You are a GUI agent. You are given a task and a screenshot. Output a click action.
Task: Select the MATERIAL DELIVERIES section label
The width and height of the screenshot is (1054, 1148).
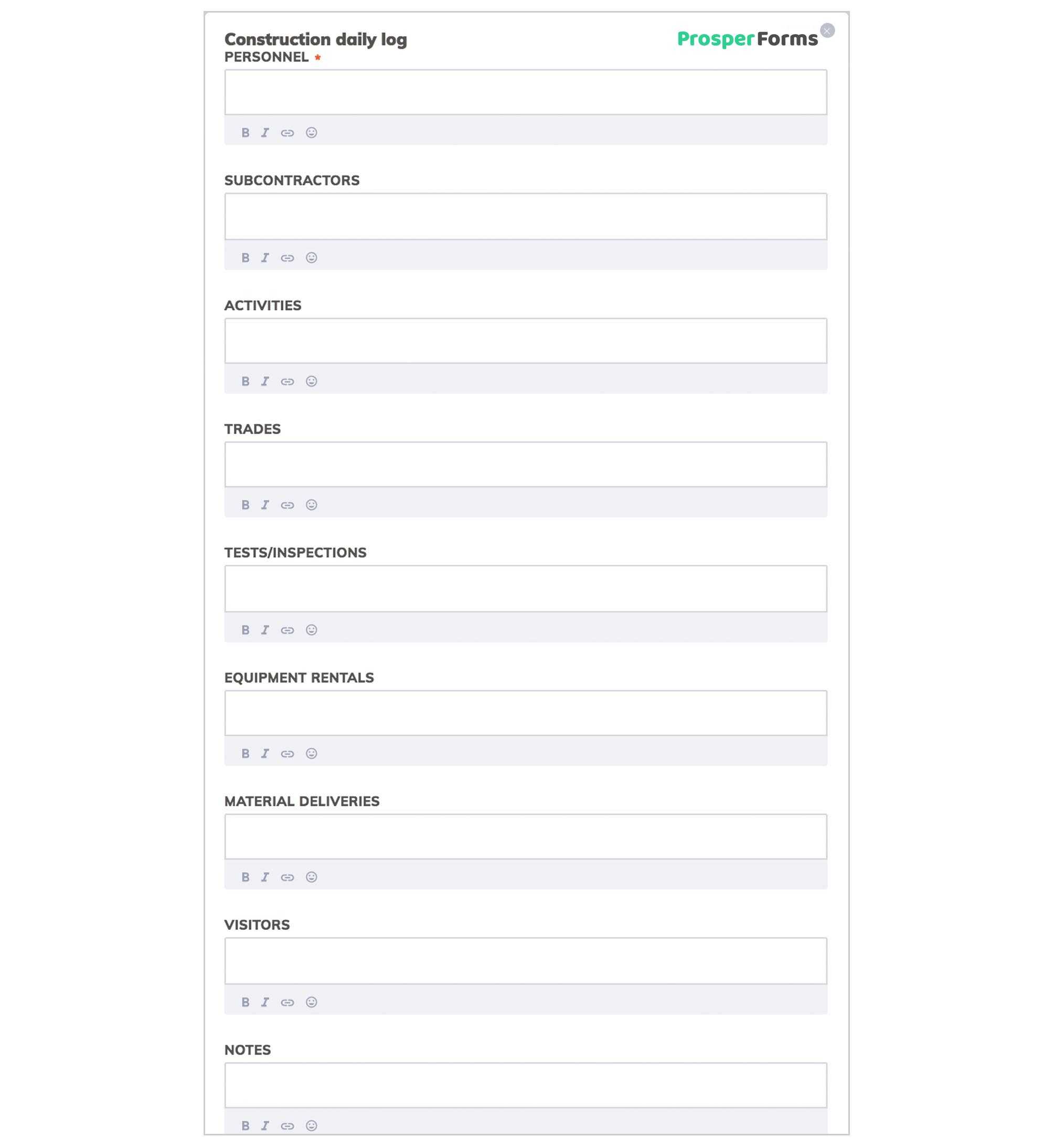click(302, 801)
